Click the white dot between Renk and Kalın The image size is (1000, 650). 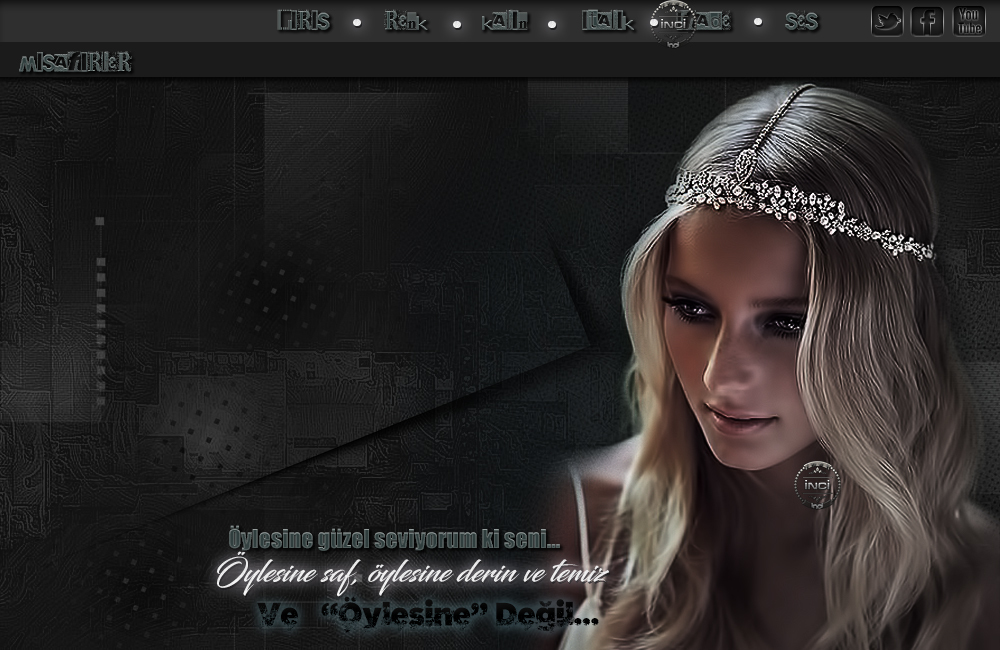click(x=457, y=24)
